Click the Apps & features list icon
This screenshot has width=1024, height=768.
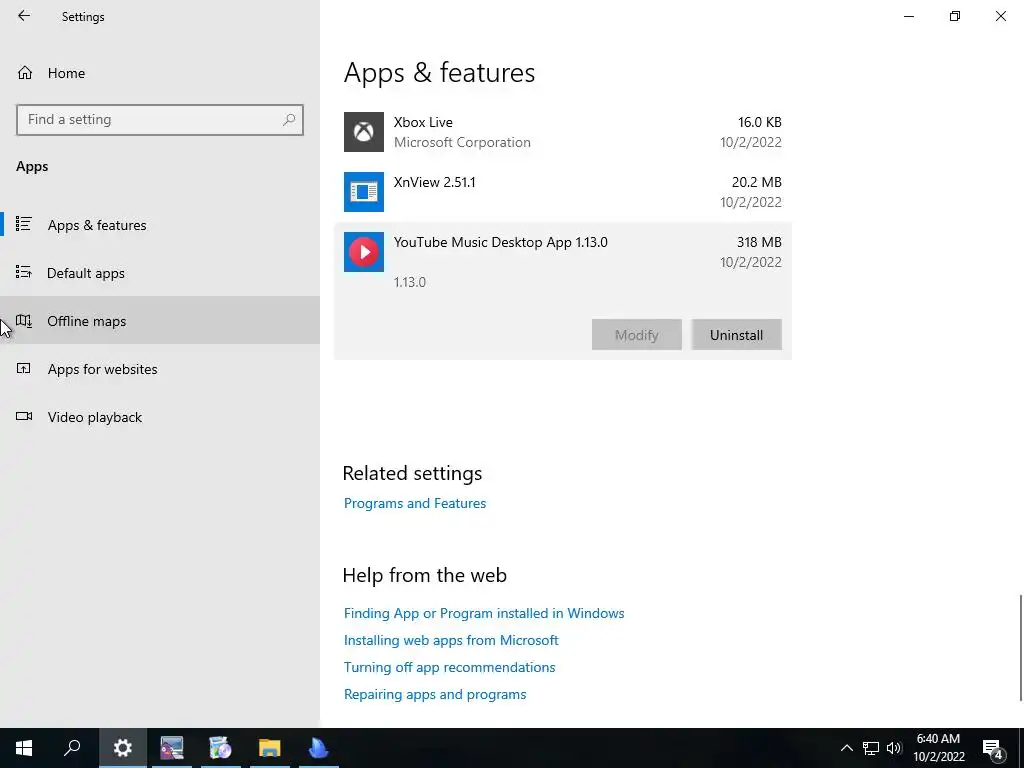(24, 224)
